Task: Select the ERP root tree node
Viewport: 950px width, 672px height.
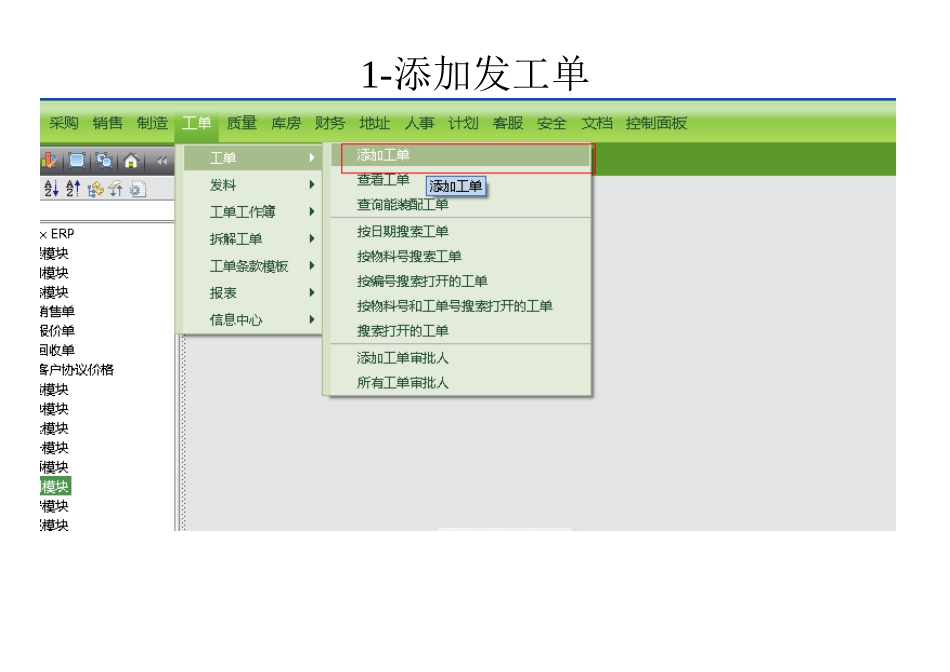Action: point(58,234)
